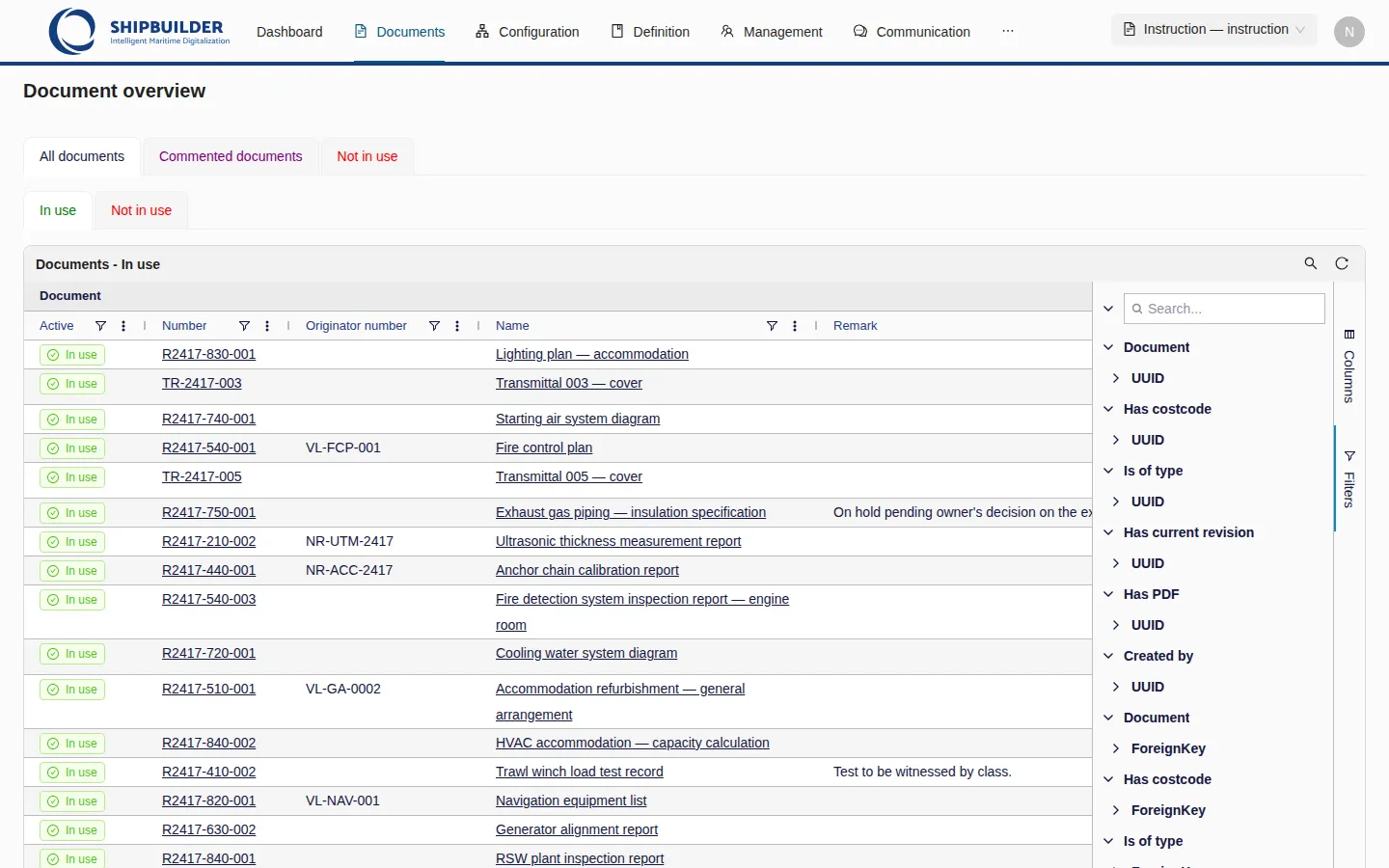Open the Filters side panel
Screen dimensions: 1389x868
pyautogui.click(x=1348, y=479)
